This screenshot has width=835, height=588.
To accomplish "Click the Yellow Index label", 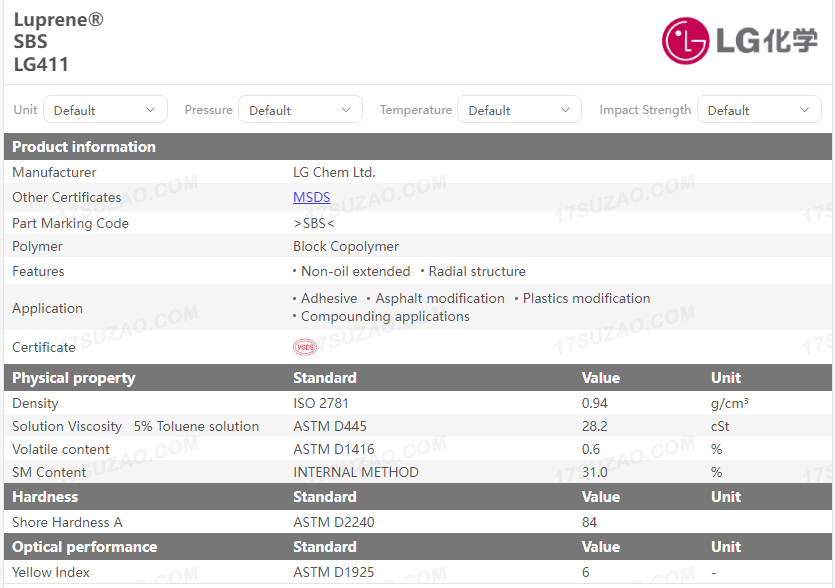I will point(51,572).
